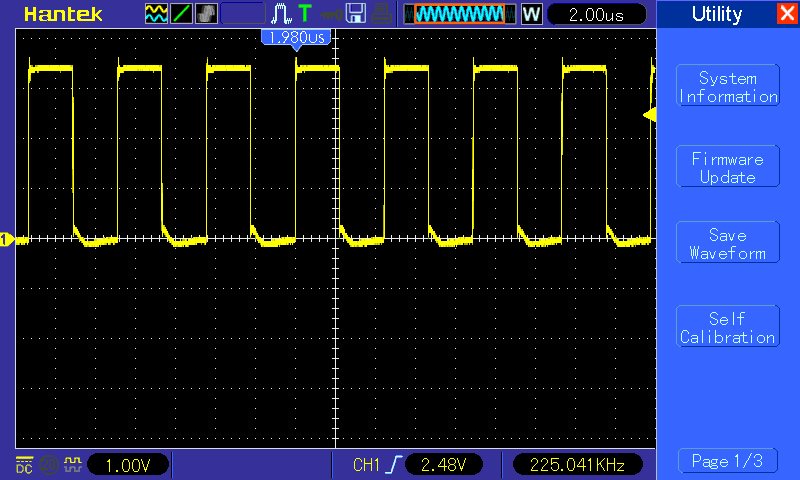Click the gray persistence waveform icon
Screen dimensions: 800x480
(x=206, y=14)
